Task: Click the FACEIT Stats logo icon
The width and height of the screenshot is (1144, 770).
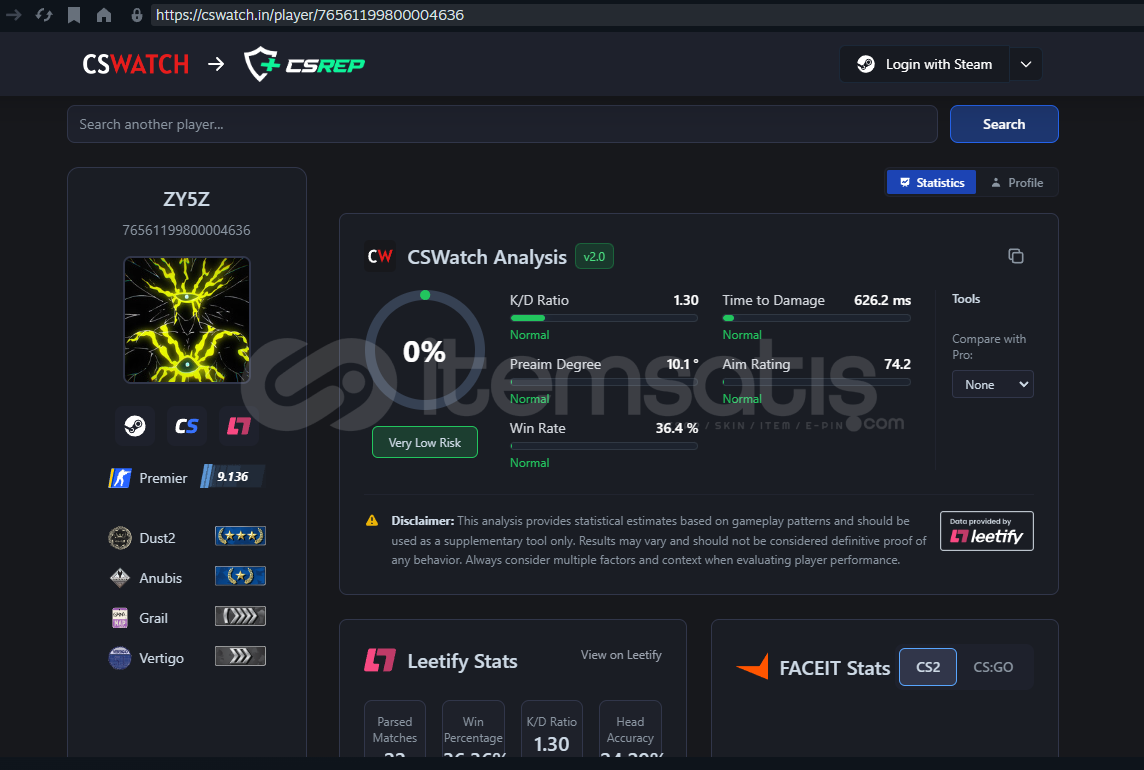Action: click(x=753, y=667)
